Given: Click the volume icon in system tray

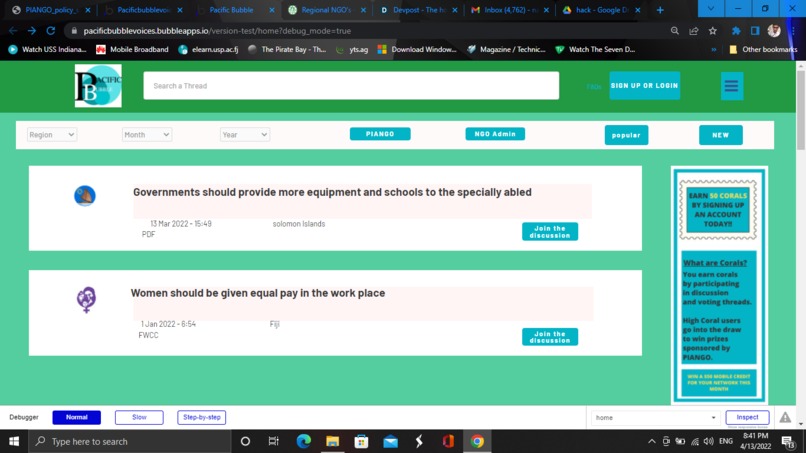Looking at the screenshot, I should (709, 441).
